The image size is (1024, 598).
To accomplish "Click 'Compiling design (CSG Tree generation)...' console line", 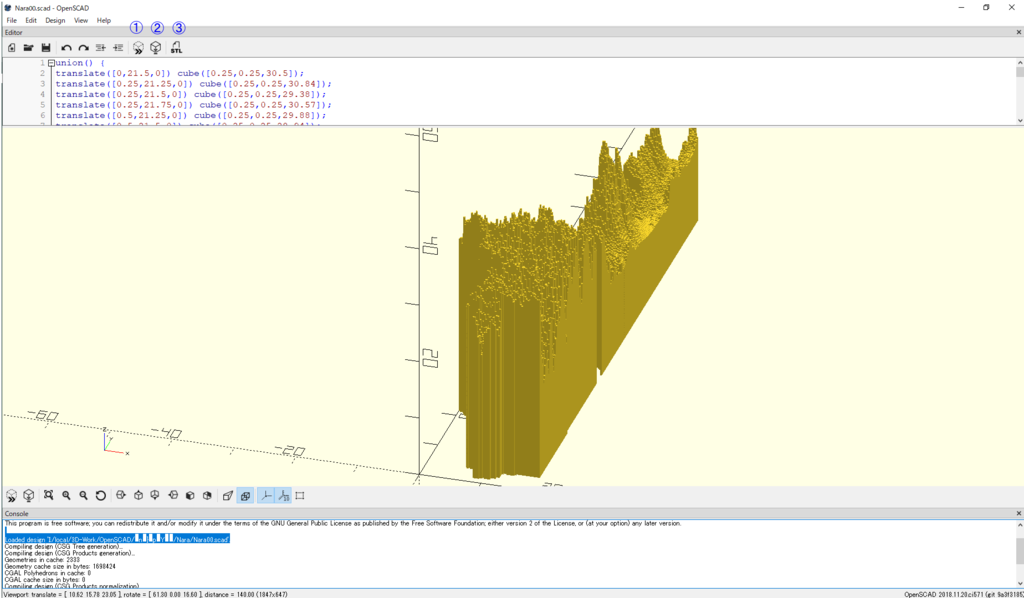I will click(x=63, y=546).
